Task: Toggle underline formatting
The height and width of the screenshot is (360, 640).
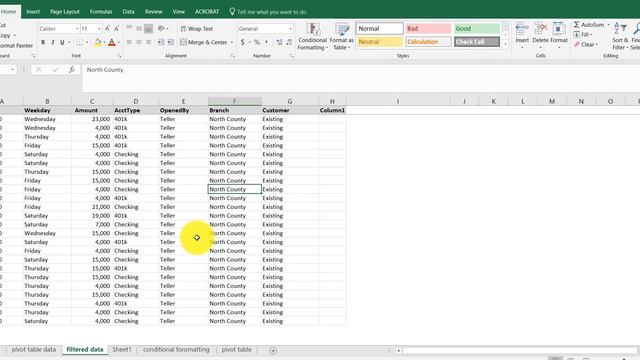Action: click(x=62, y=42)
